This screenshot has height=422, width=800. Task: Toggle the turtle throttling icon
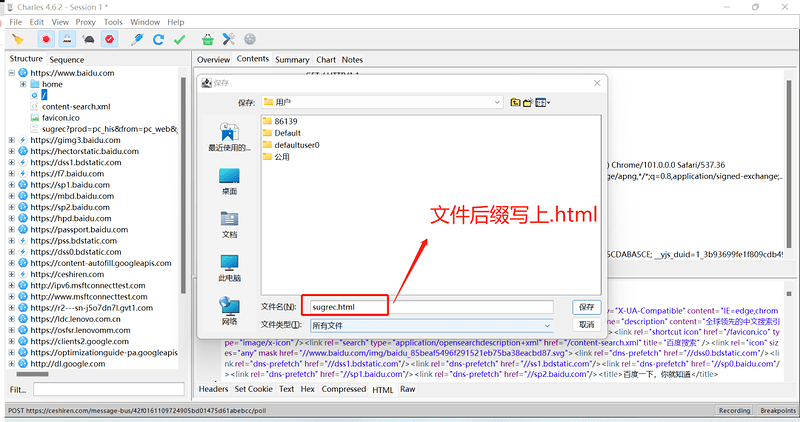(x=88, y=39)
